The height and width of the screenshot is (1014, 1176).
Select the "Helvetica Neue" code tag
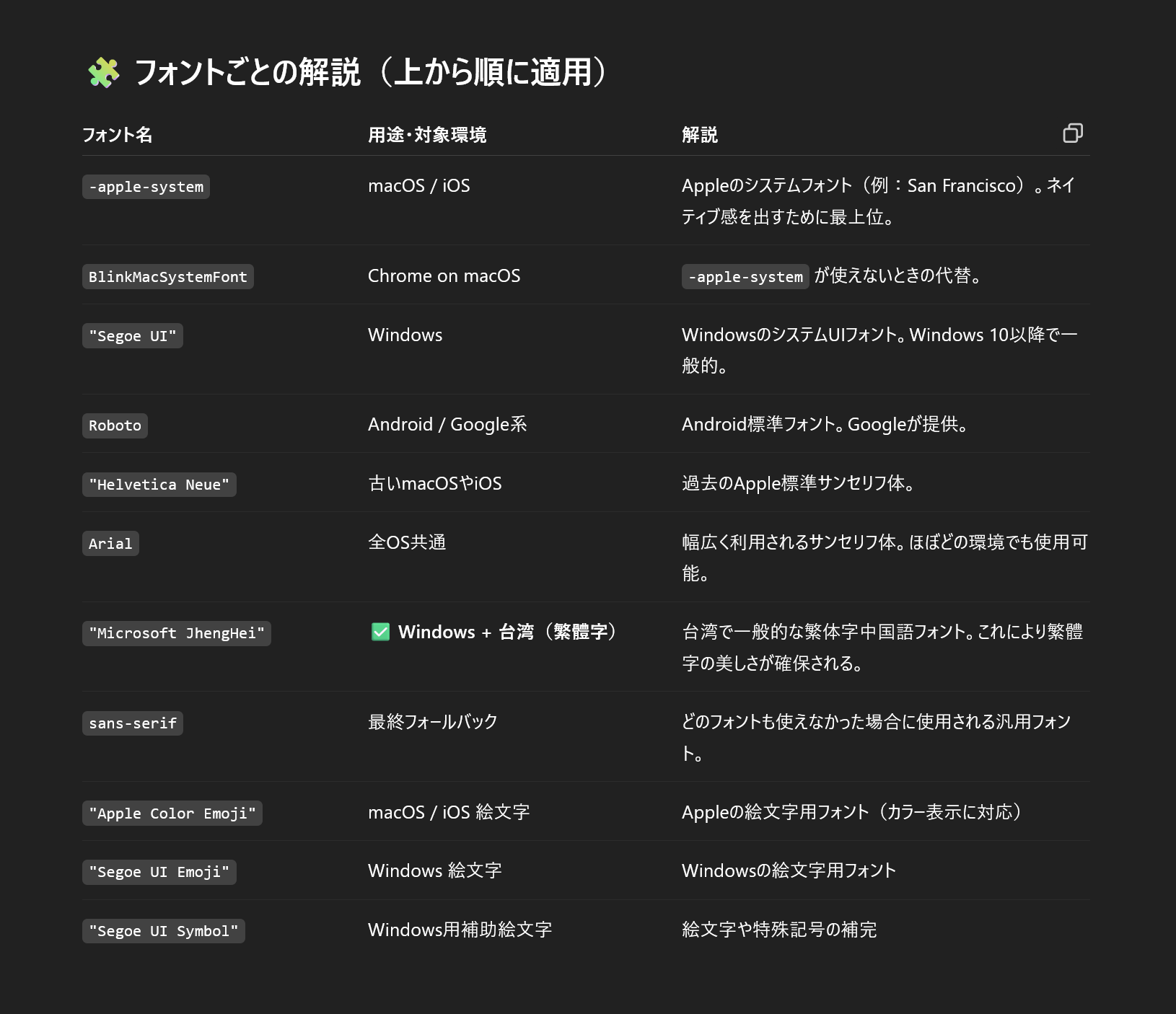(x=159, y=485)
